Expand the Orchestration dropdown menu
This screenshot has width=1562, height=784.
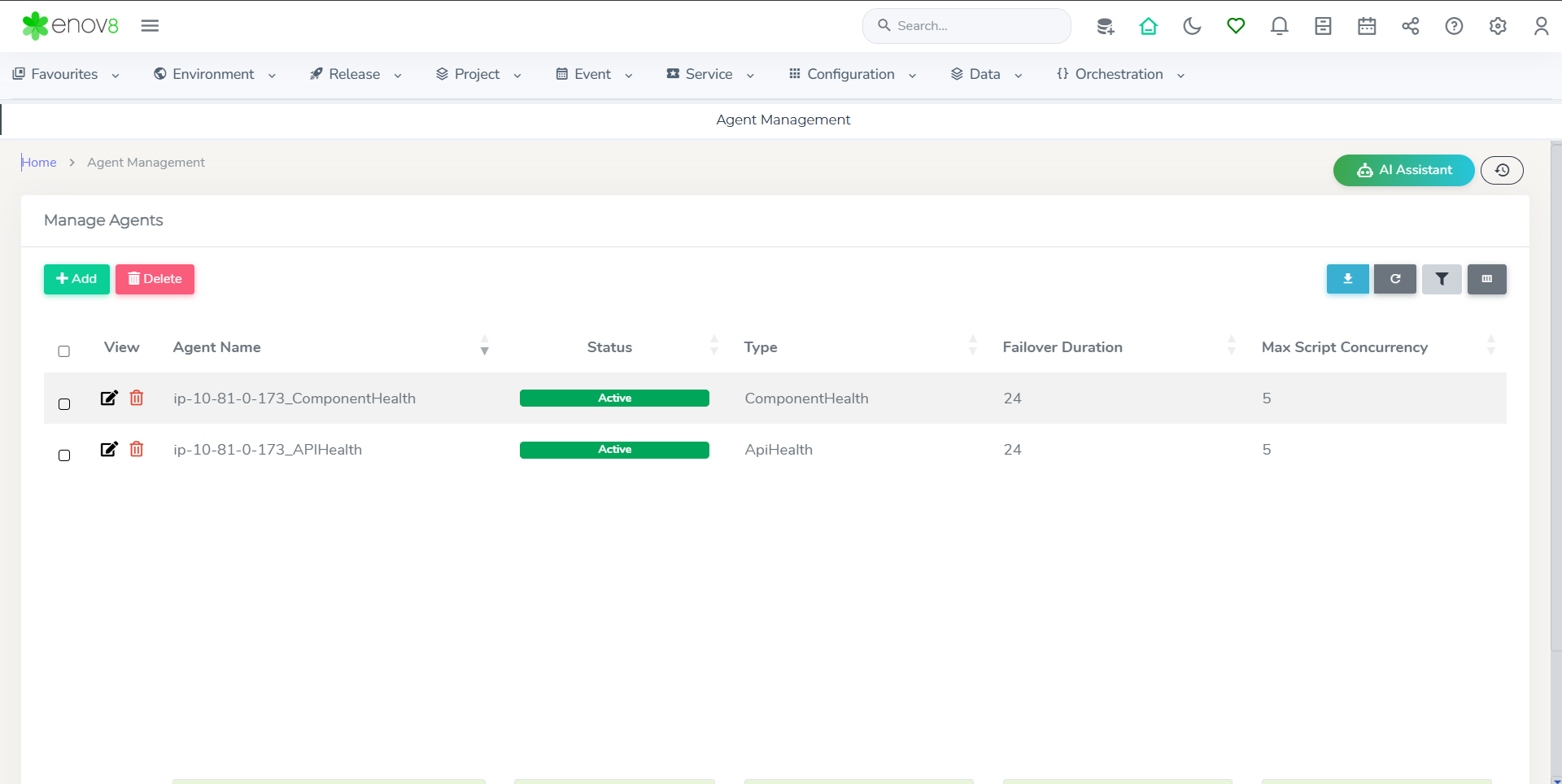1120,74
